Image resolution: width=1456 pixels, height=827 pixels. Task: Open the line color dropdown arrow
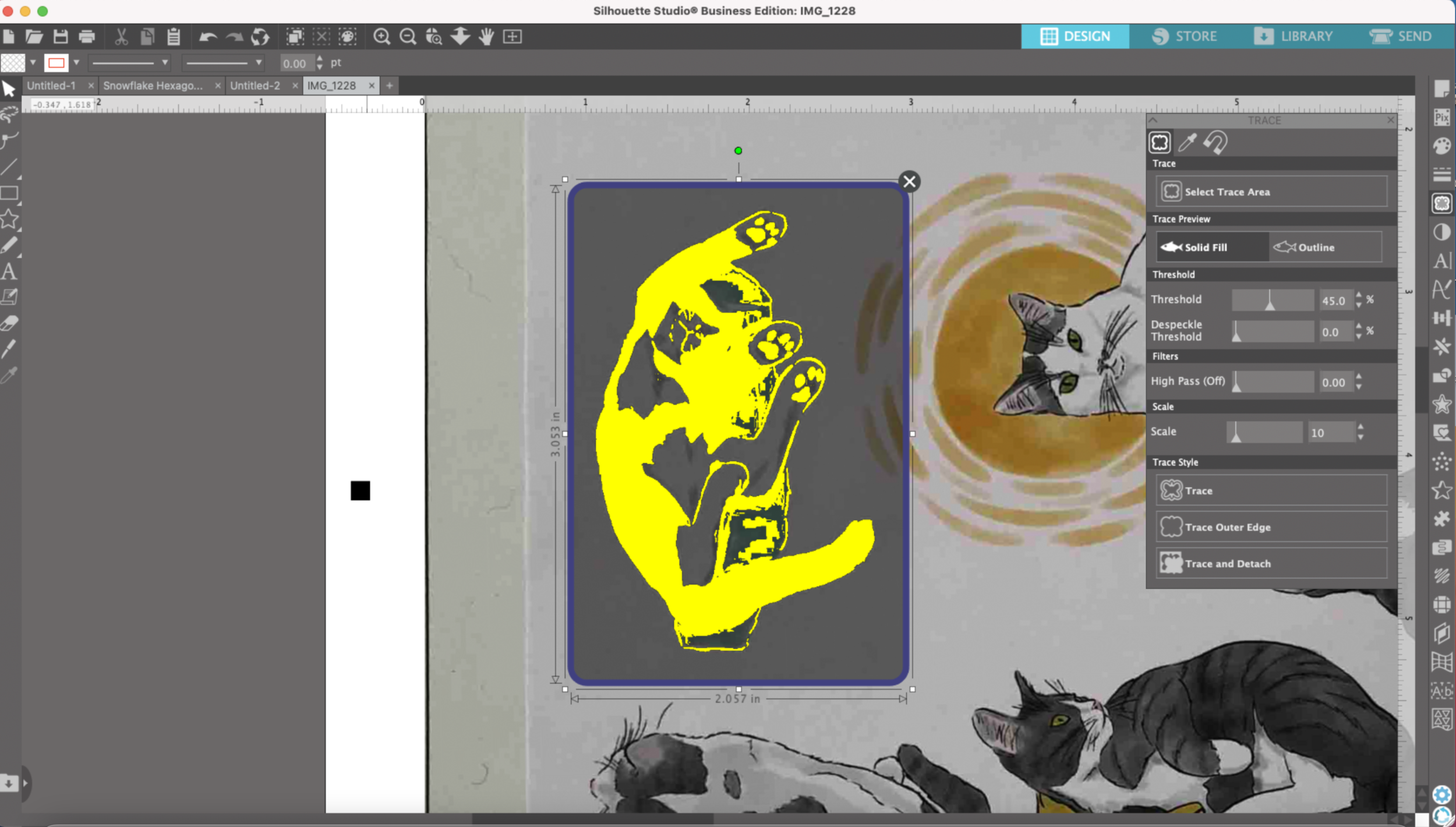pos(76,62)
